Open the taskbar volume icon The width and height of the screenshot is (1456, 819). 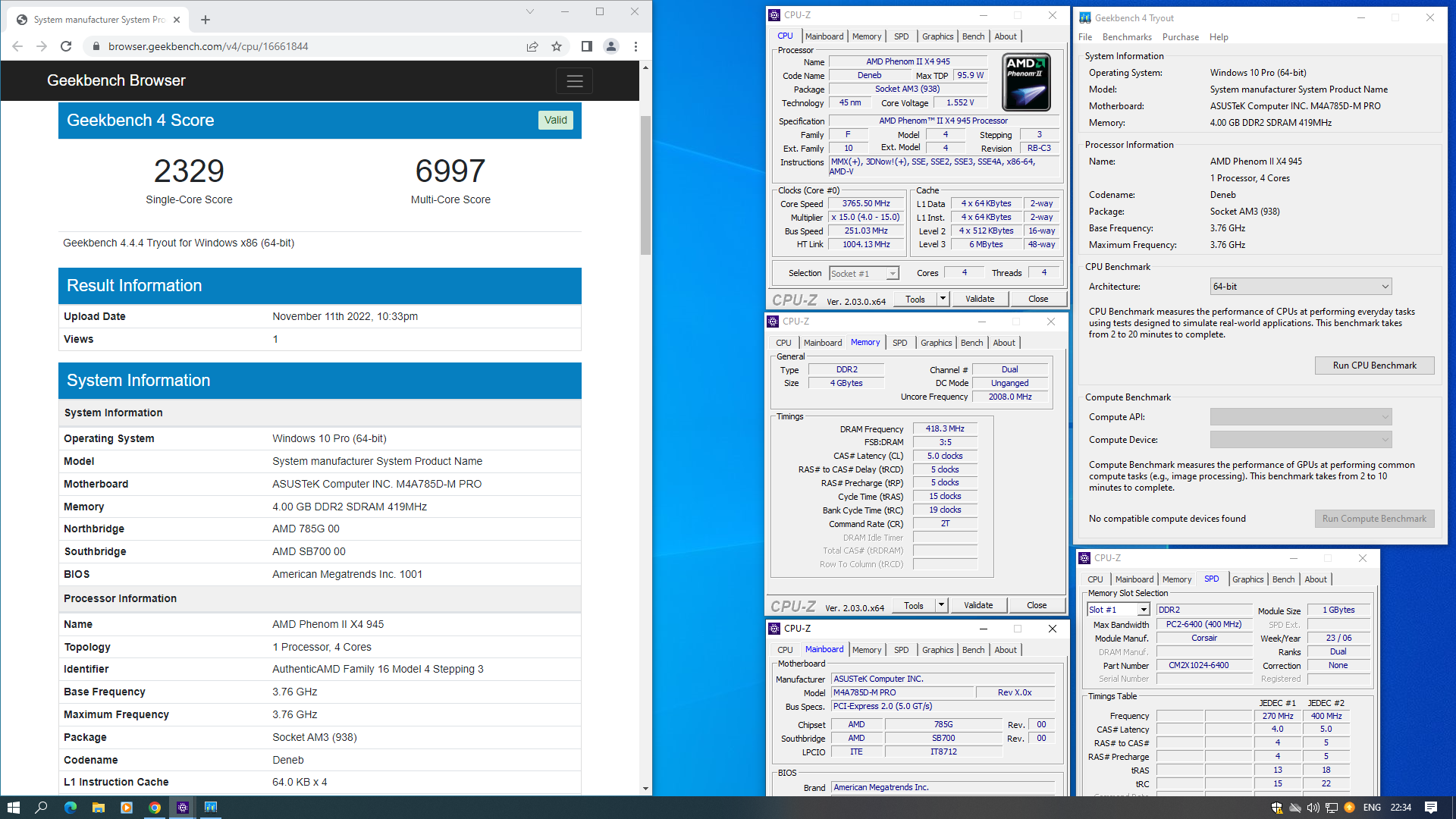1313,808
